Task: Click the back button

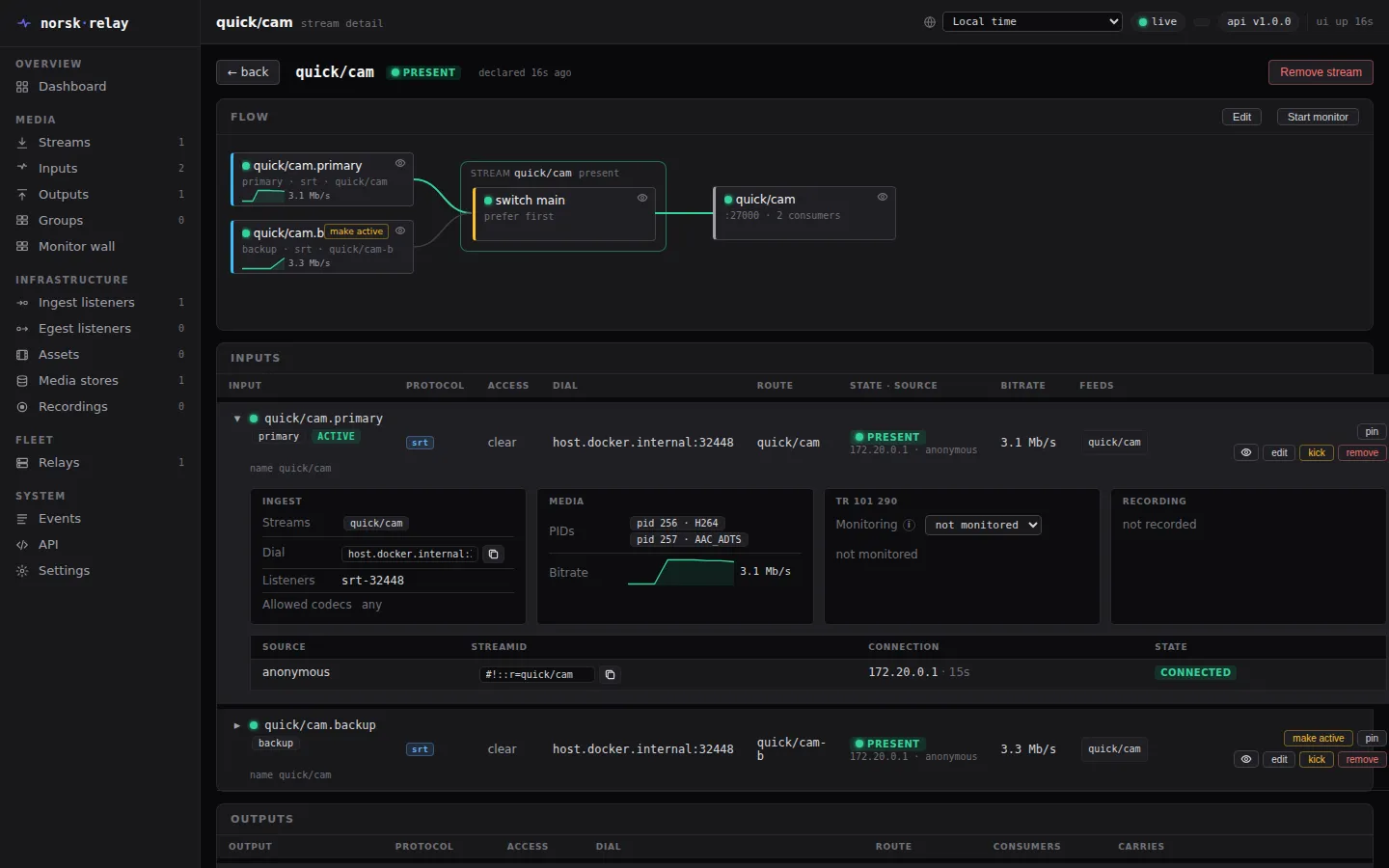Action: click(248, 72)
